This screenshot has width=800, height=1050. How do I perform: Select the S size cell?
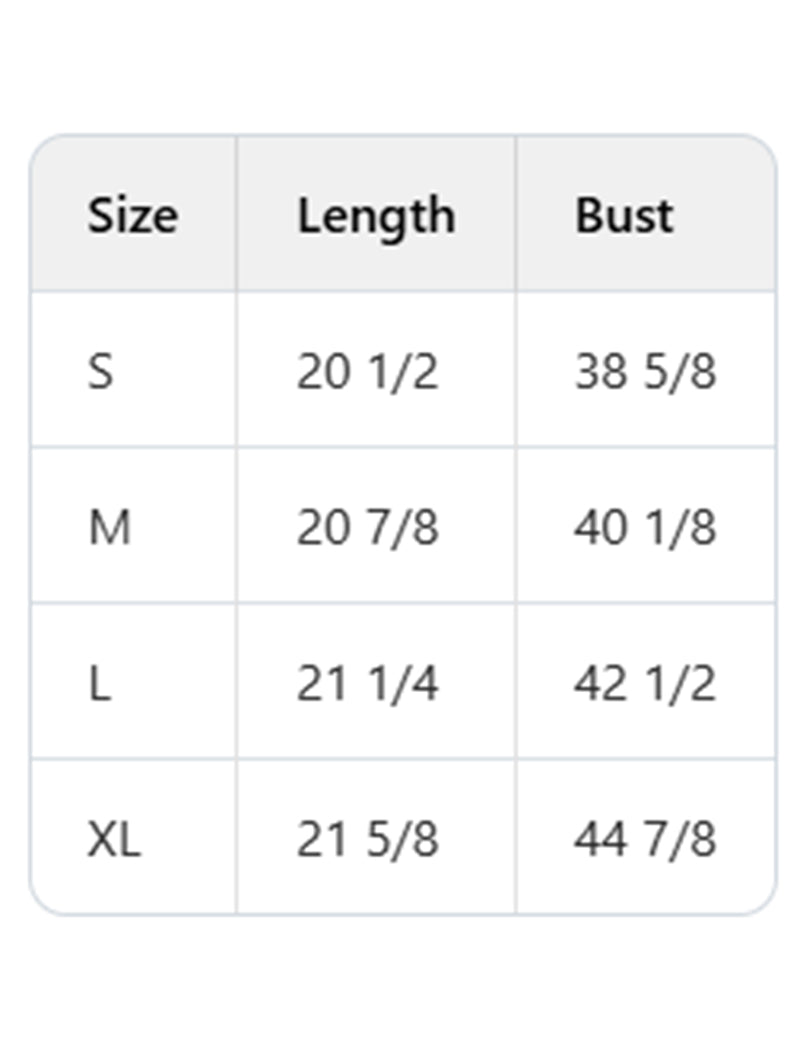101,372
